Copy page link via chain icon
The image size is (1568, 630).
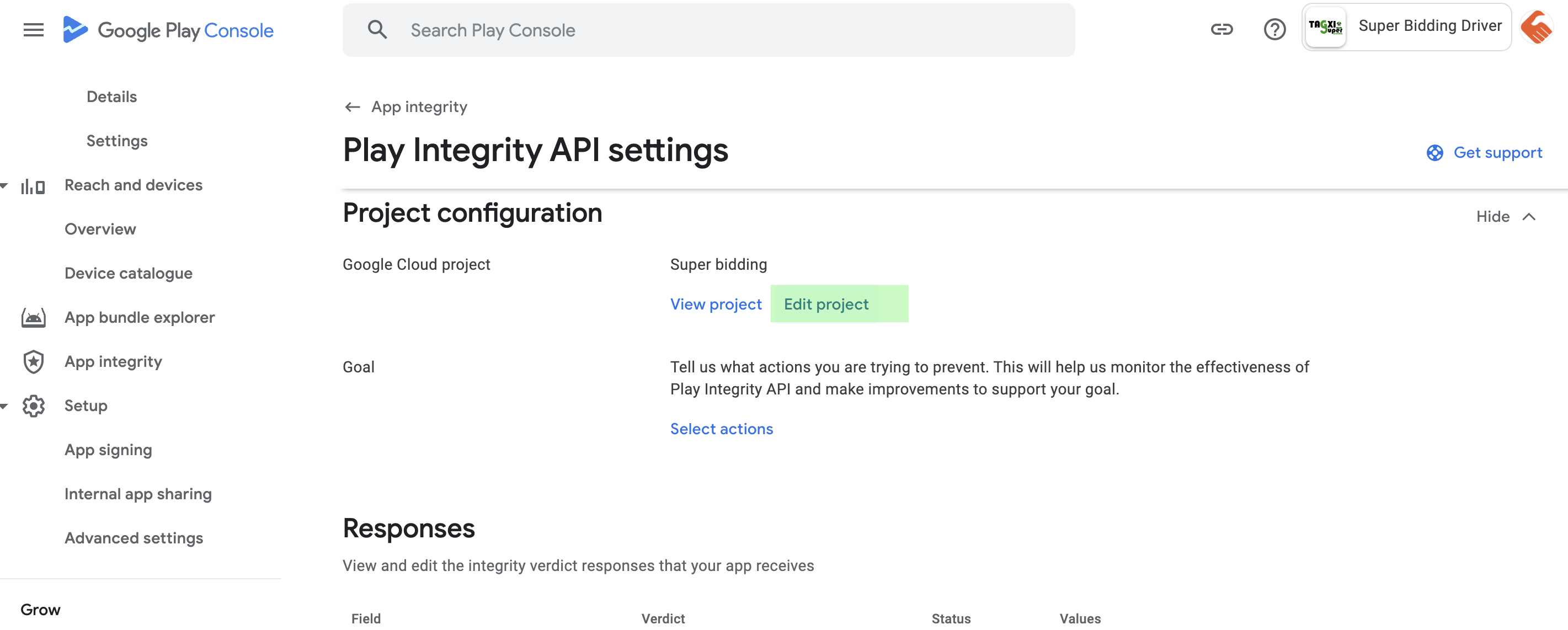[1222, 29]
